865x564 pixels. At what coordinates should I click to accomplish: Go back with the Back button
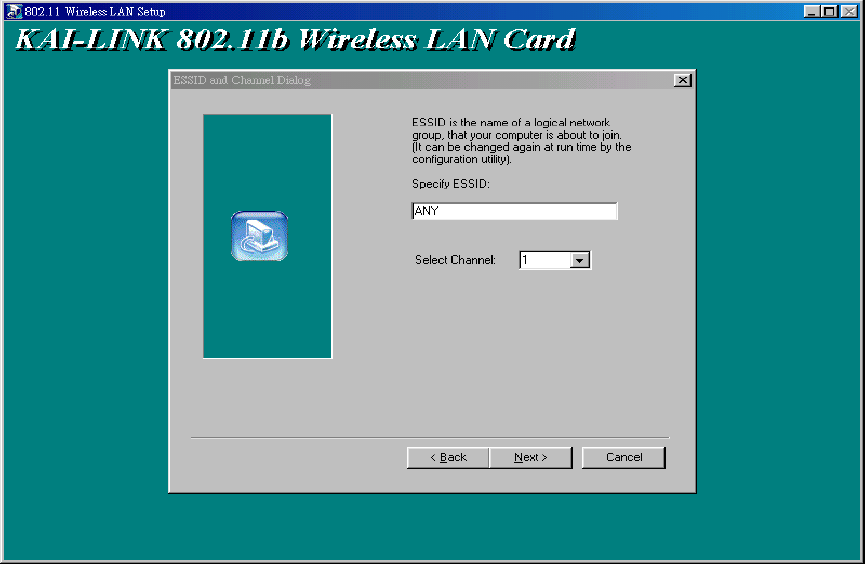click(x=448, y=457)
